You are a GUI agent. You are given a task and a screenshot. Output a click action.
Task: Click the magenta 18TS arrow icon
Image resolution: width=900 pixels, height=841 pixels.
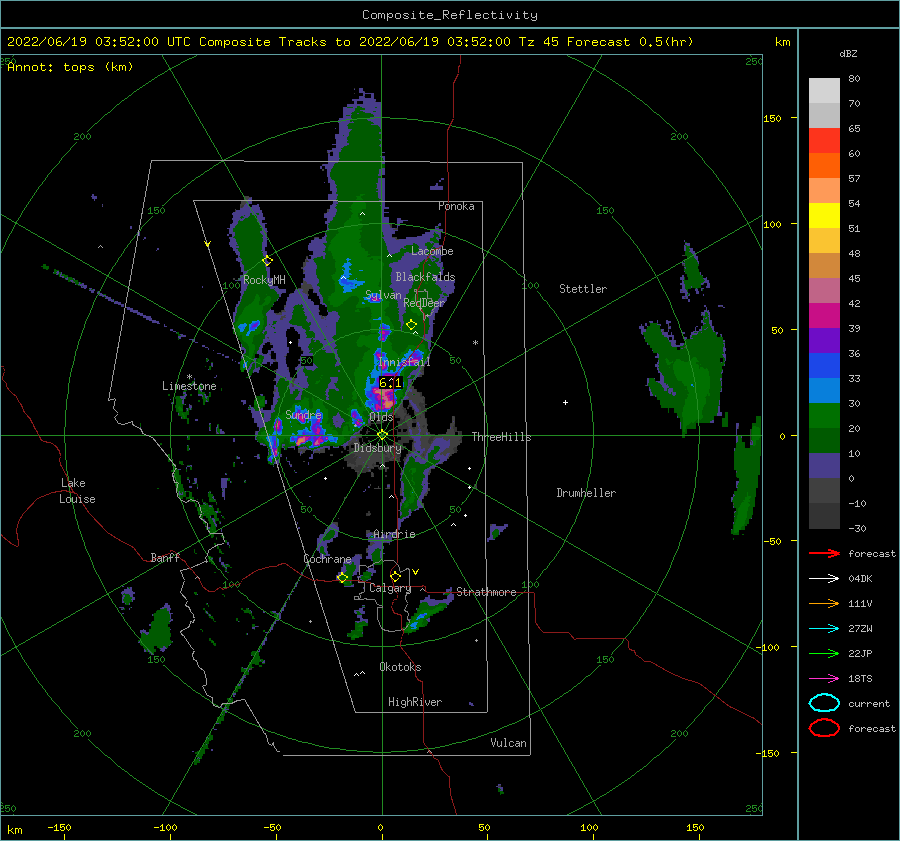tap(824, 679)
